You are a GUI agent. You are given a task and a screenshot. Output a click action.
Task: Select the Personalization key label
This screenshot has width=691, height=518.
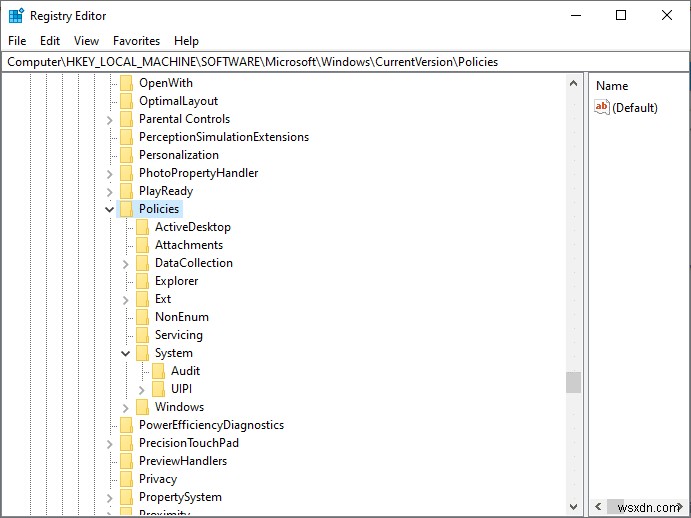coord(178,155)
